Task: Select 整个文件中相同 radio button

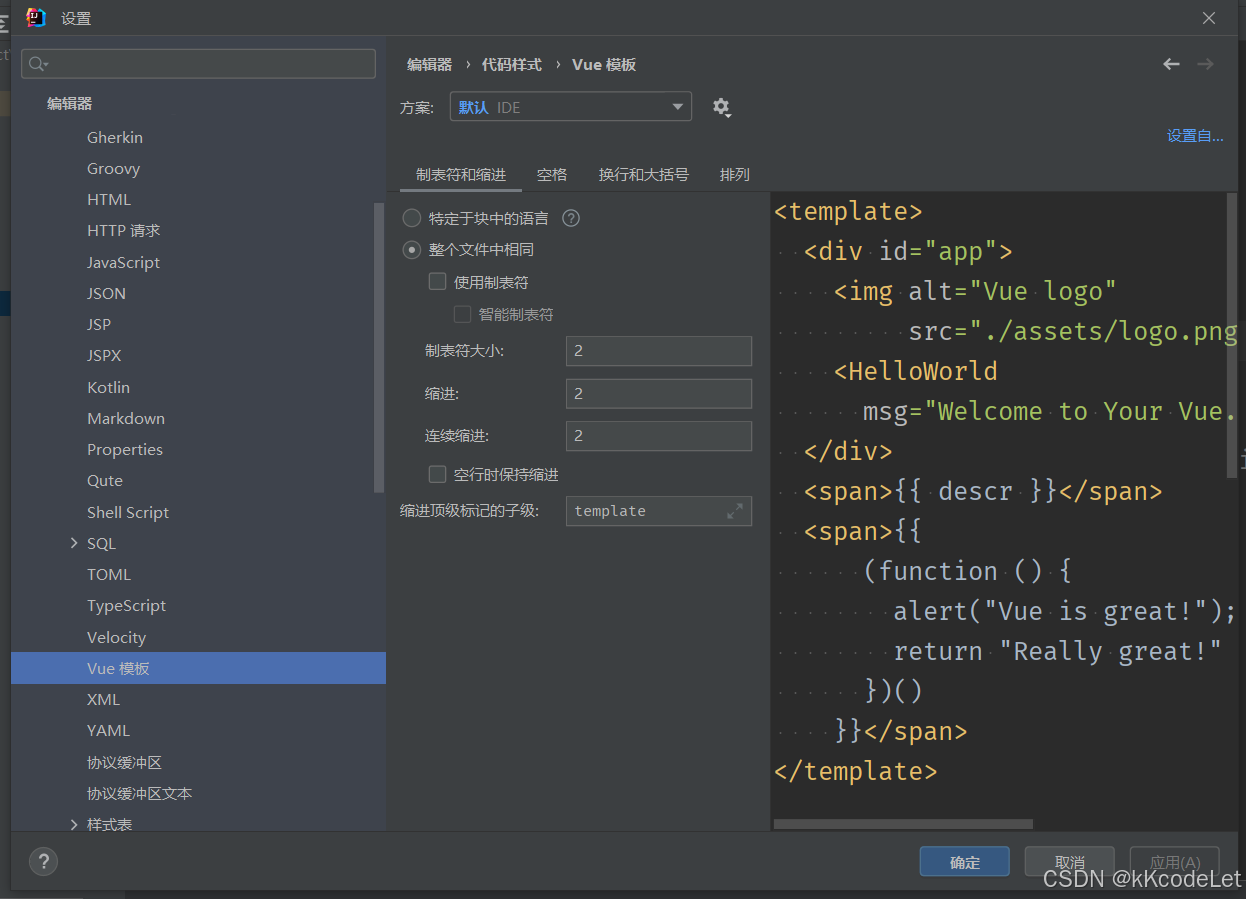Action: coord(411,250)
